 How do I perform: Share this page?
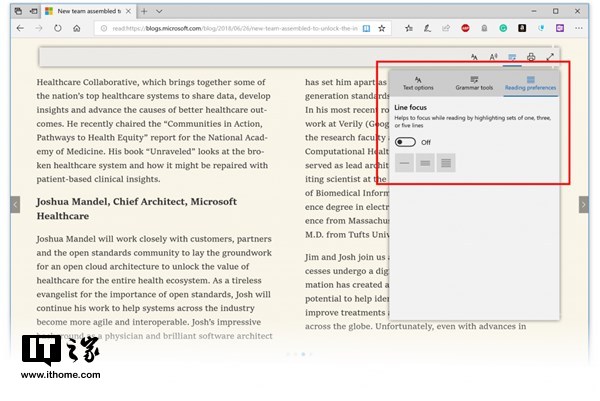[446, 28]
